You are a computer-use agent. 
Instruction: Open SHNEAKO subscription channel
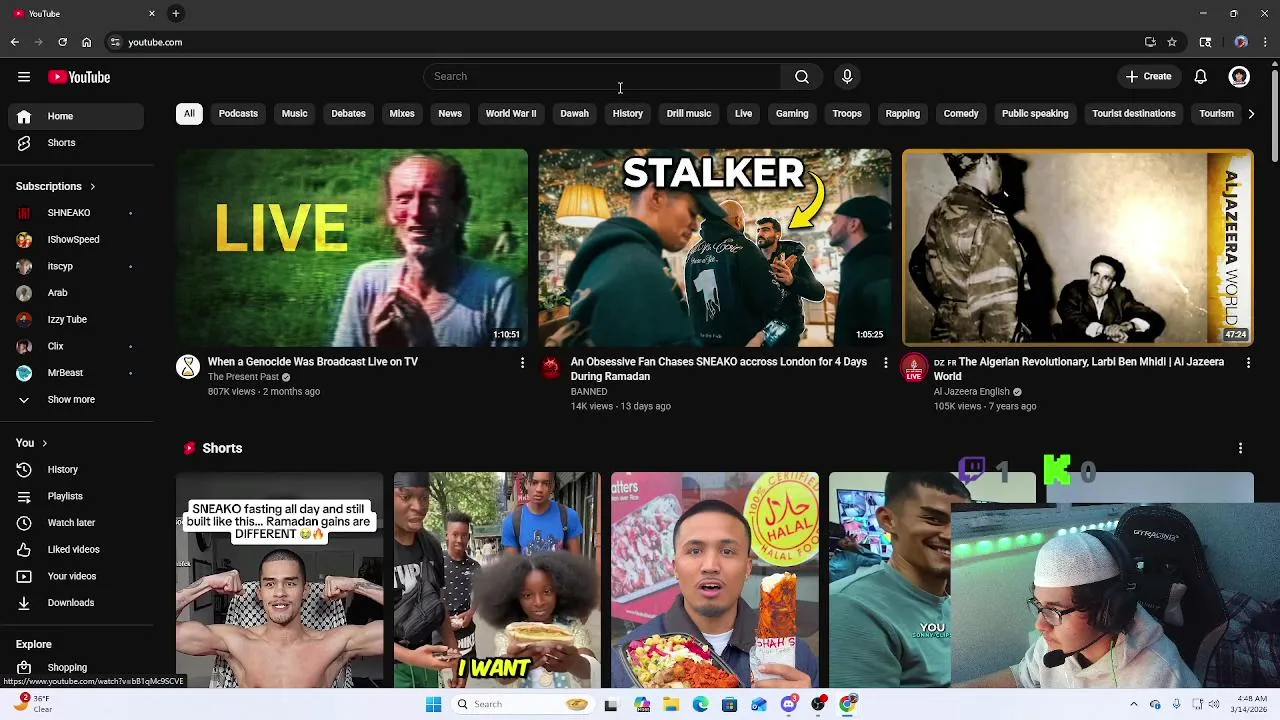pos(77,213)
